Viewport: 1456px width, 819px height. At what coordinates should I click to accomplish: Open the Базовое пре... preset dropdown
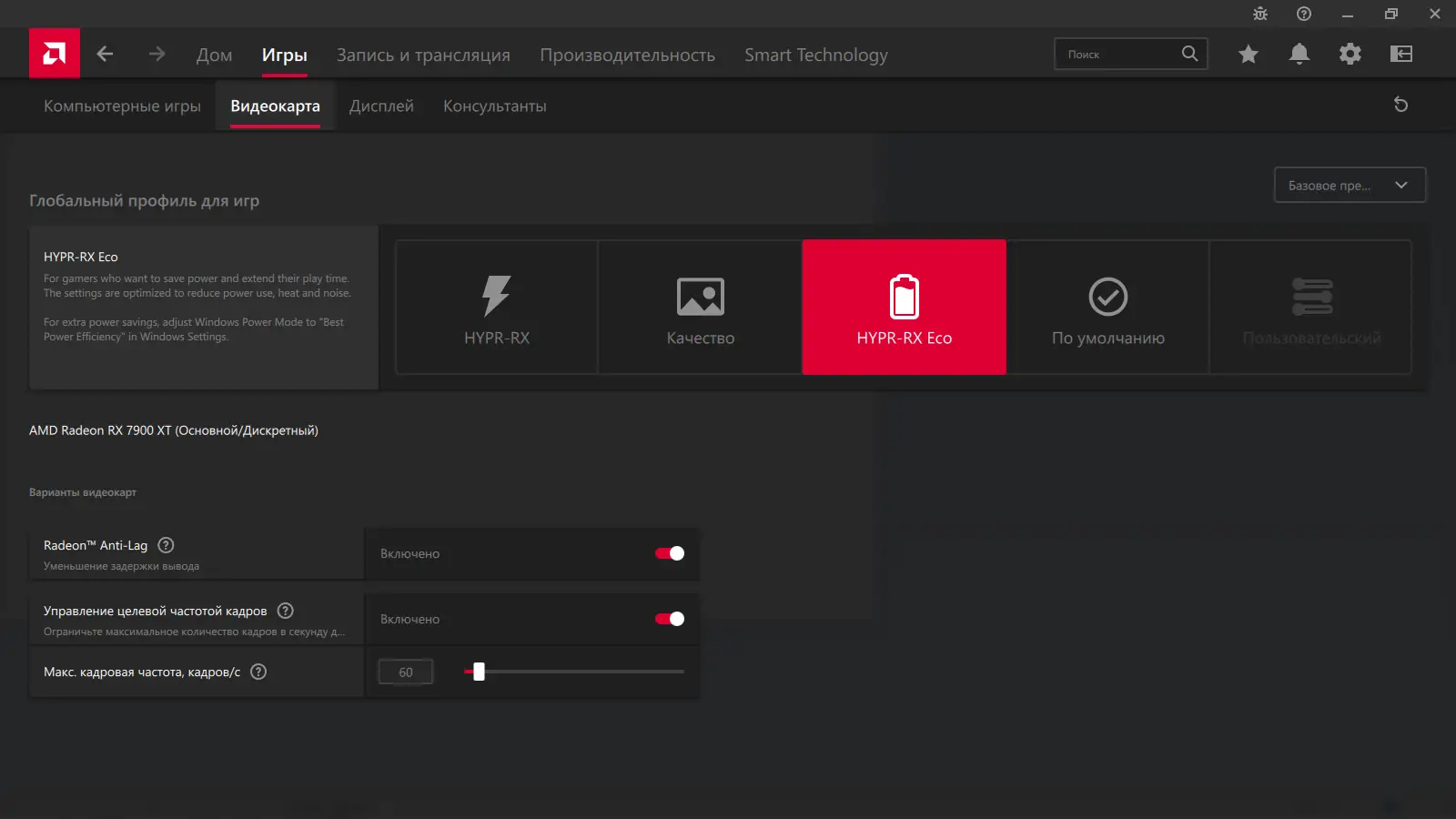[x=1350, y=185]
